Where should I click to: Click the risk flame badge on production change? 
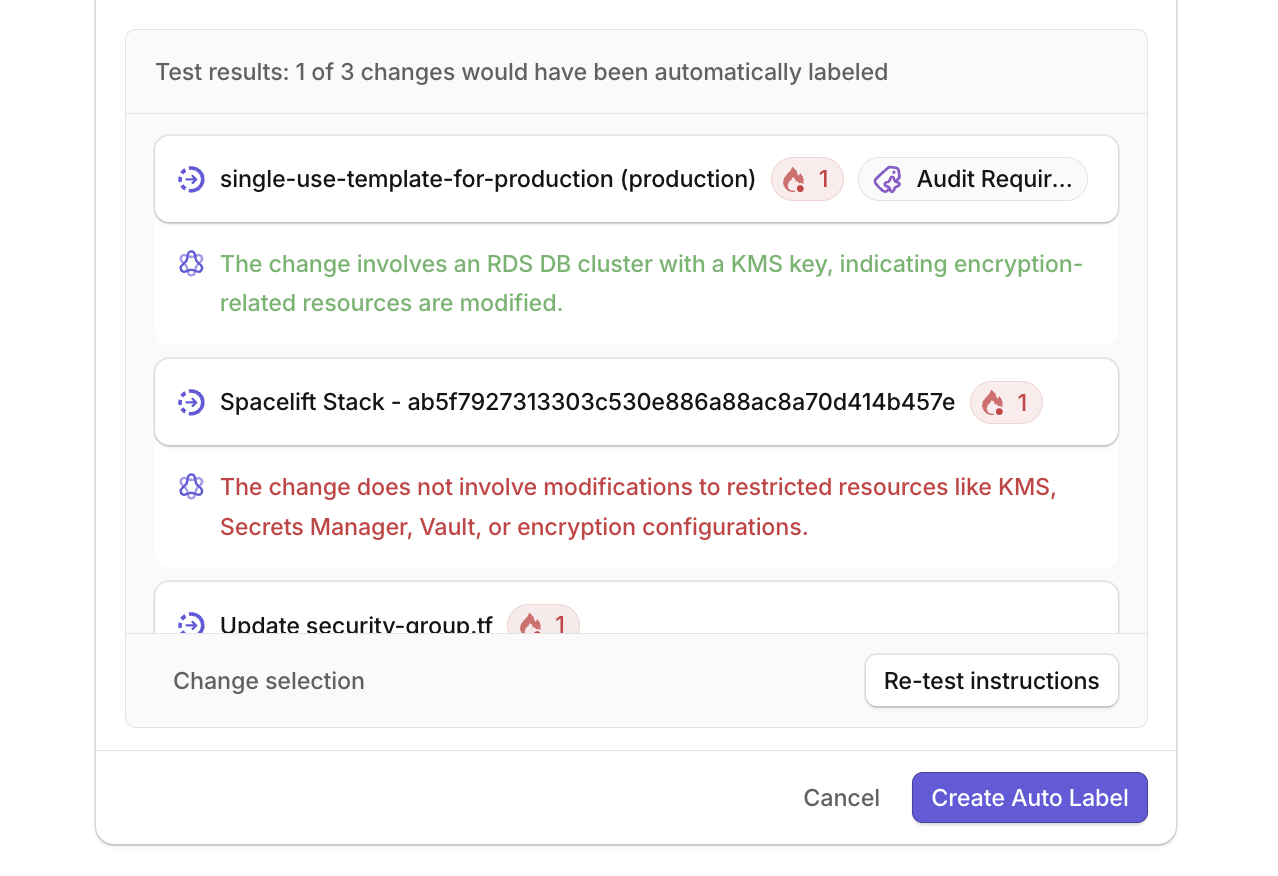coord(807,179)
